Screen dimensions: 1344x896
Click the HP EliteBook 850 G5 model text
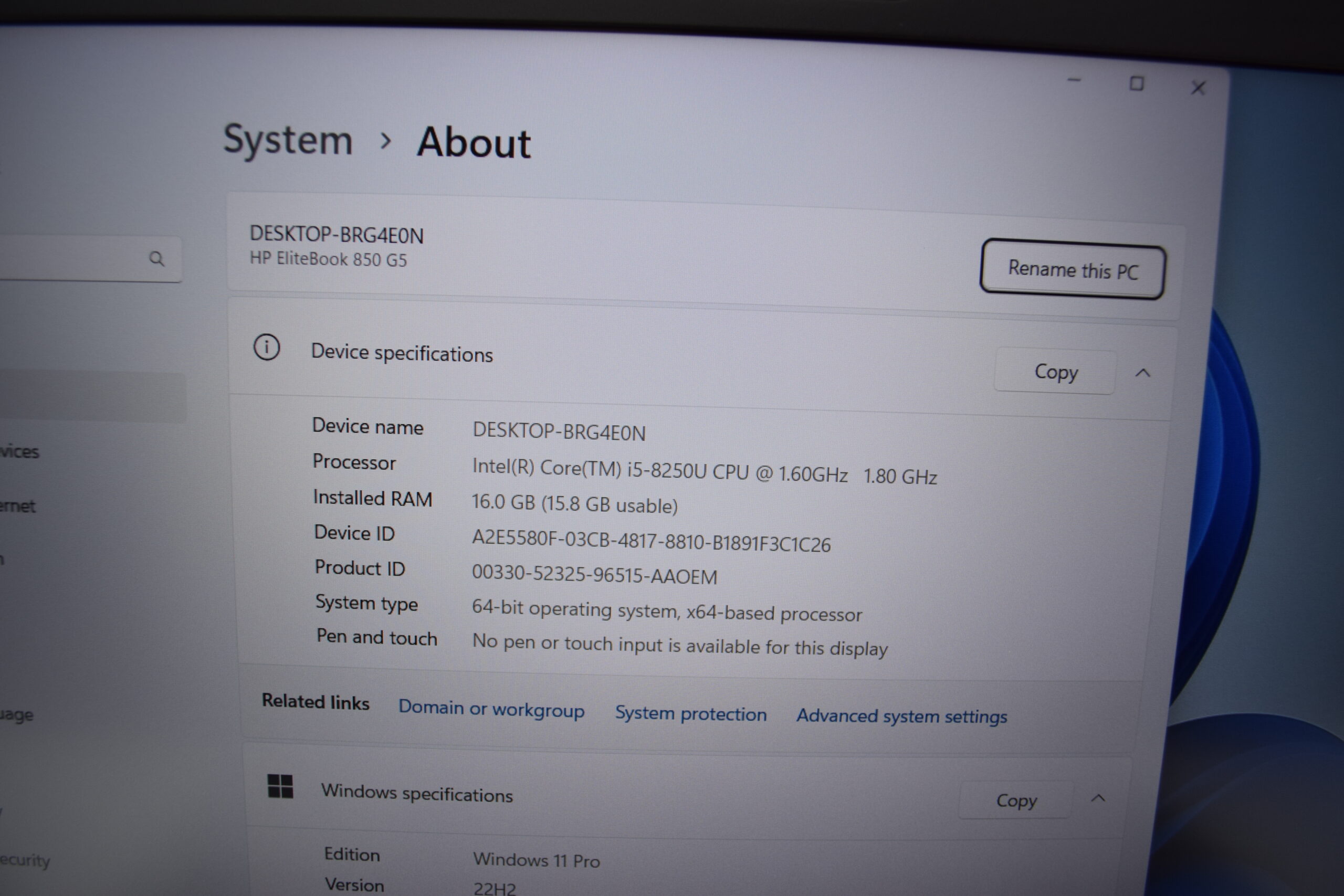click(x=329, y=259)
